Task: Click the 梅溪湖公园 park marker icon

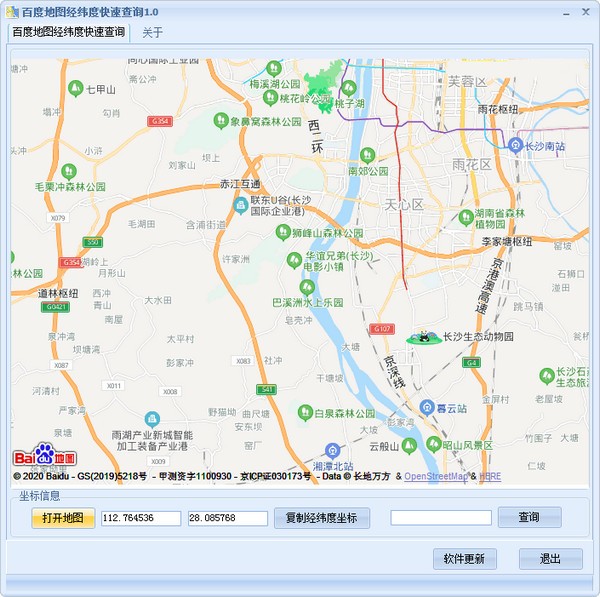Action: (x=274, y=69)
